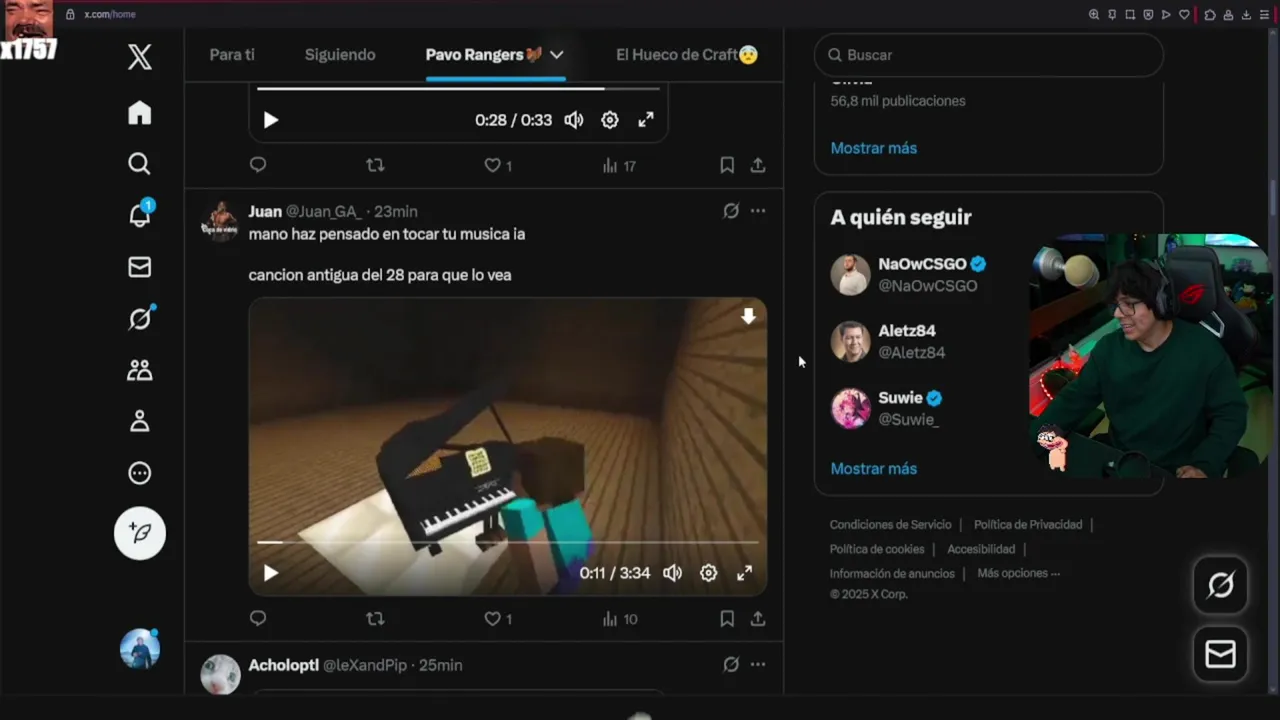Image resolution: width=1280 pixels, height=720 pixels.
Task: Bookmark the post with 17 views
Action: [727, 165]
